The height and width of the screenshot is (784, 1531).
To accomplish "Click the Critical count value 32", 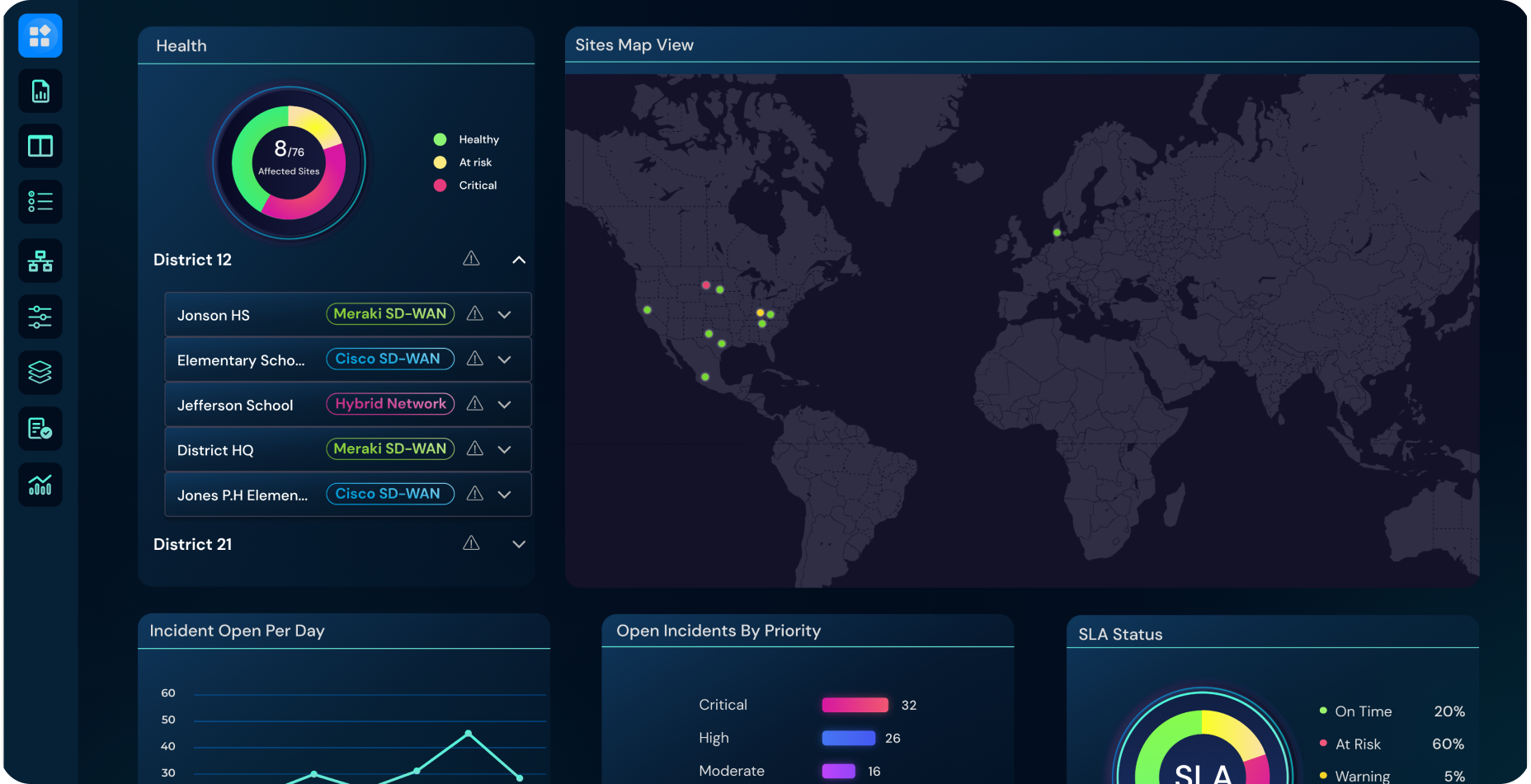I will point(909,705).
